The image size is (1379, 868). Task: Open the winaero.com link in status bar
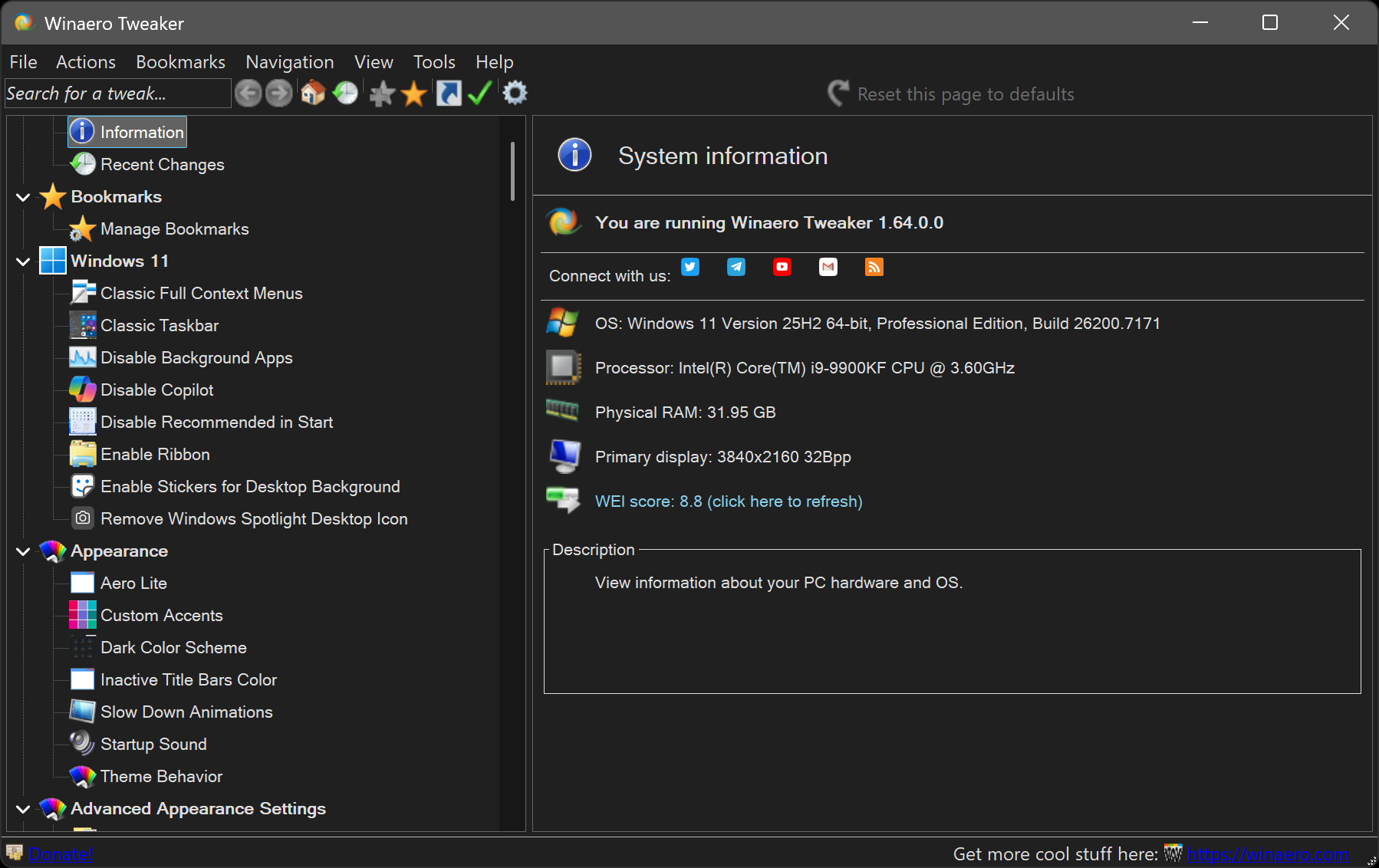tap(1267, 854)
